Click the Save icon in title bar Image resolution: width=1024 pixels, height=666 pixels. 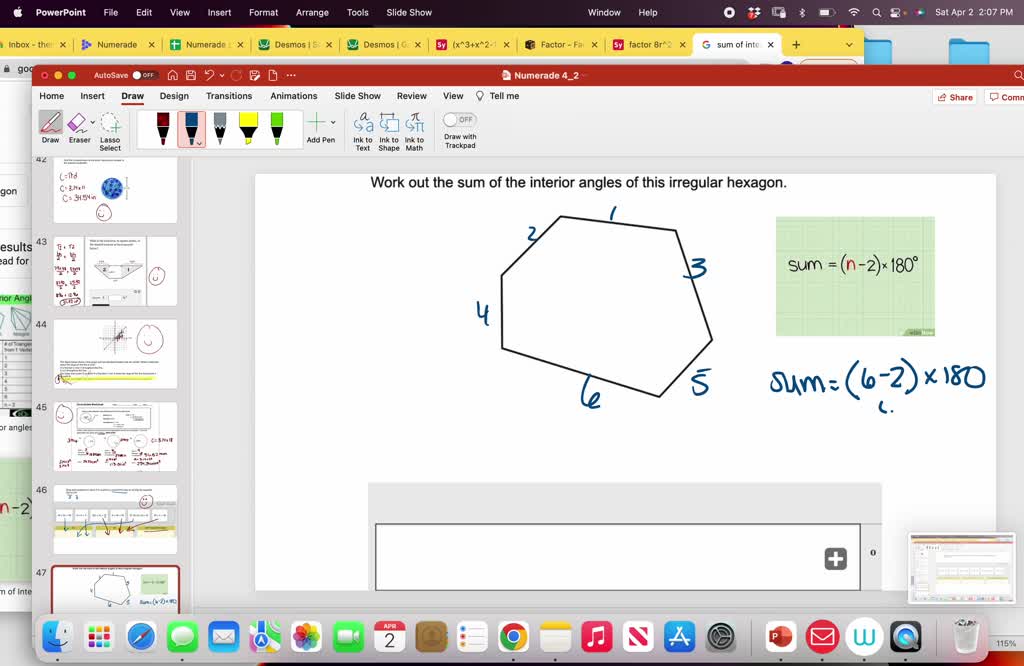point(190,75)
